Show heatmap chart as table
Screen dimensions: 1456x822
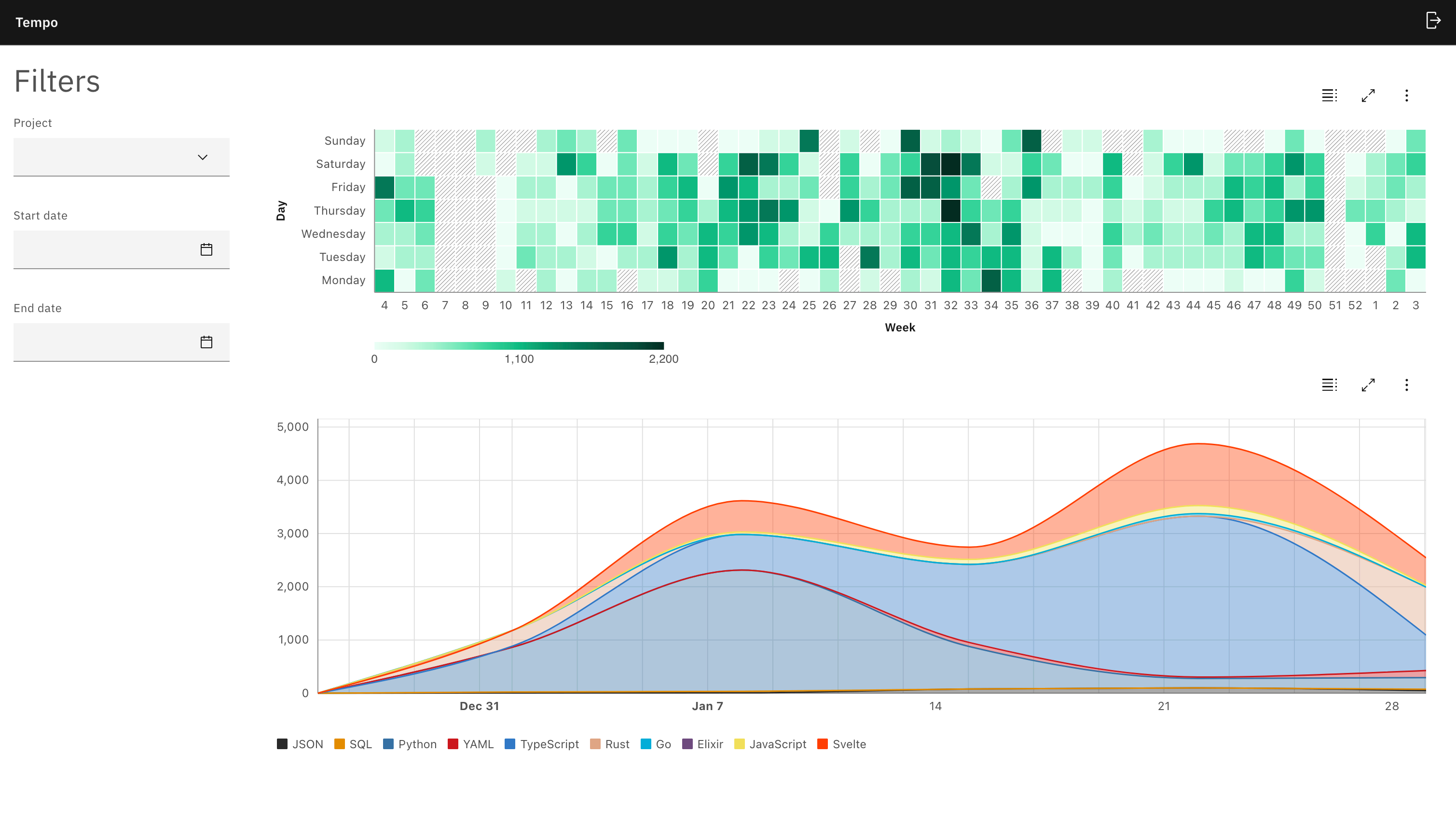[1329, 96]
